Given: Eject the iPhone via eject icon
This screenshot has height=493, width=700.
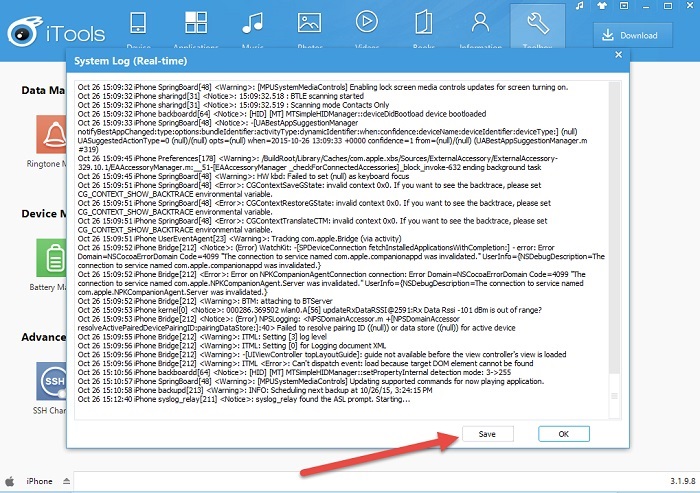Looking at the screenshot, I should 67,481.
